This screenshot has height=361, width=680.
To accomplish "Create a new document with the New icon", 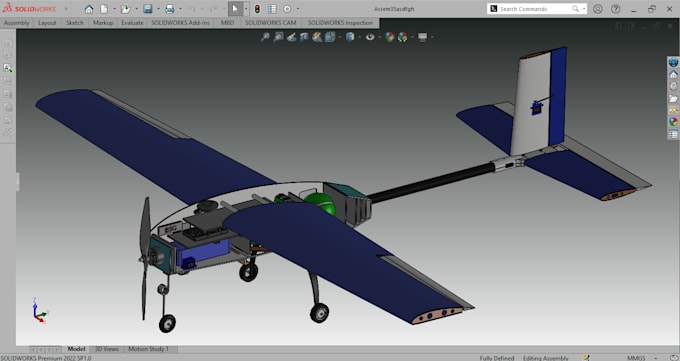I will point(104,9).
